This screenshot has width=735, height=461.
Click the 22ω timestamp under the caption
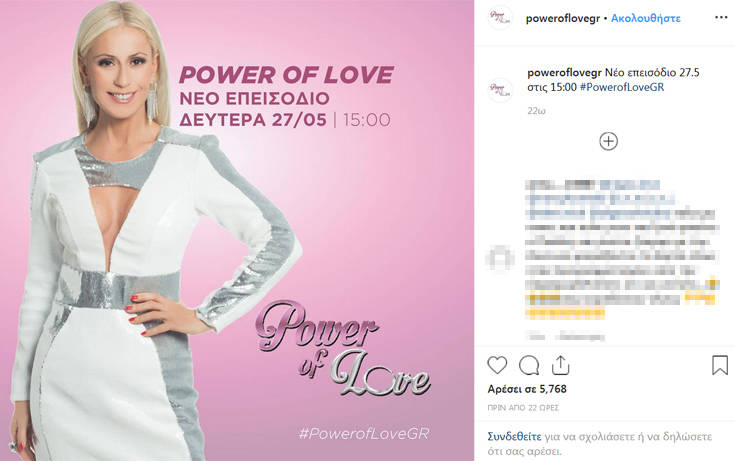click(536, 111)
